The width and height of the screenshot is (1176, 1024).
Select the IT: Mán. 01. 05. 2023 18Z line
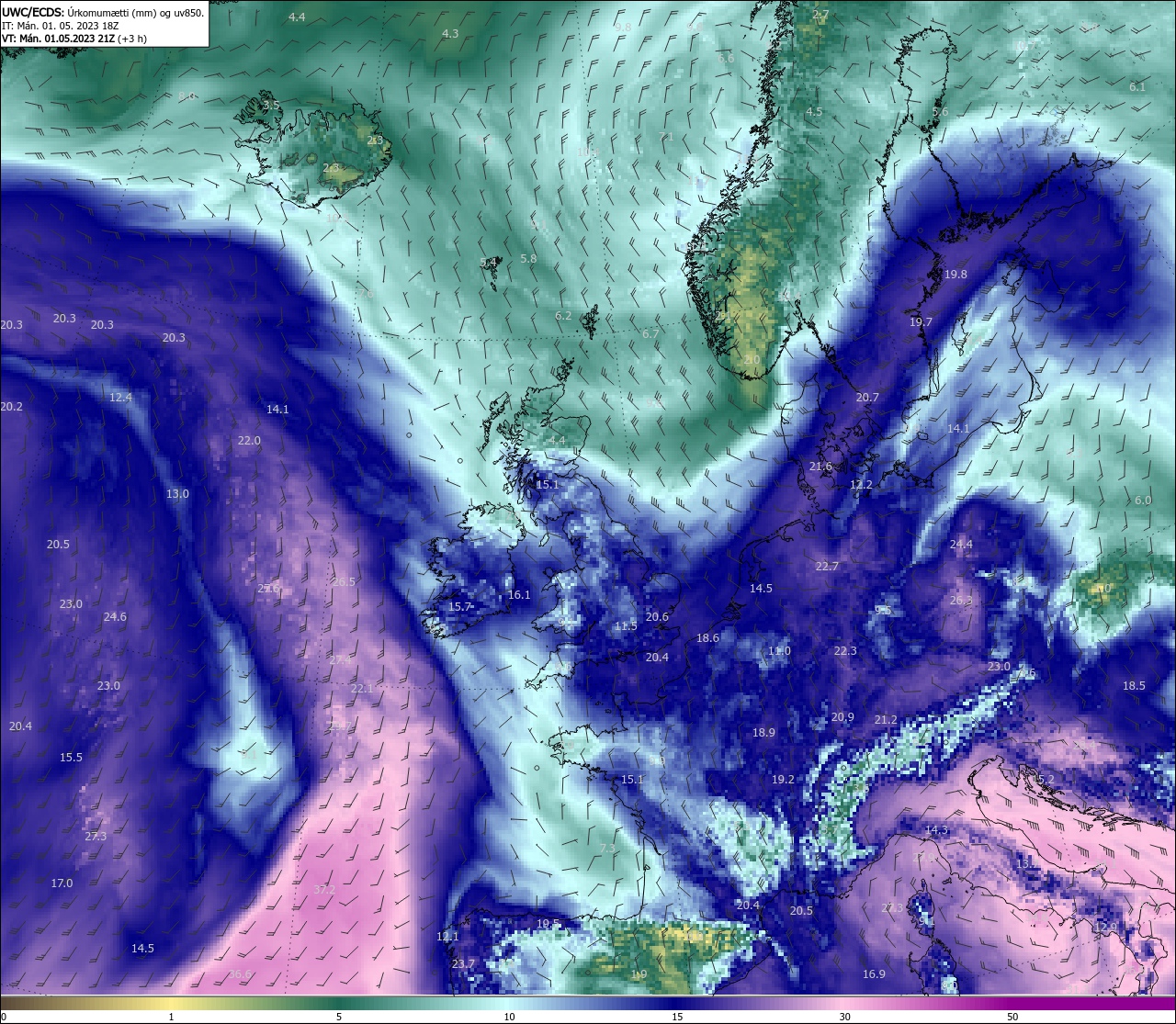pos(60,26)
